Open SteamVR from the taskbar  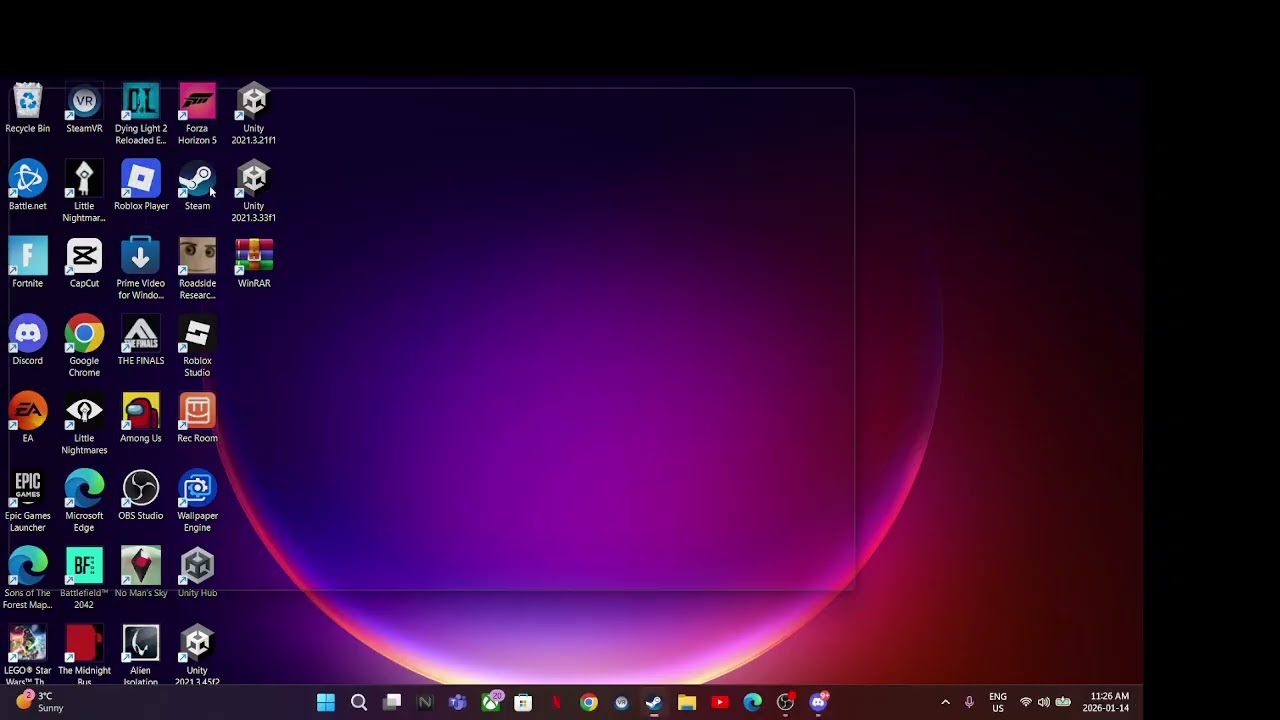point(621,703)
